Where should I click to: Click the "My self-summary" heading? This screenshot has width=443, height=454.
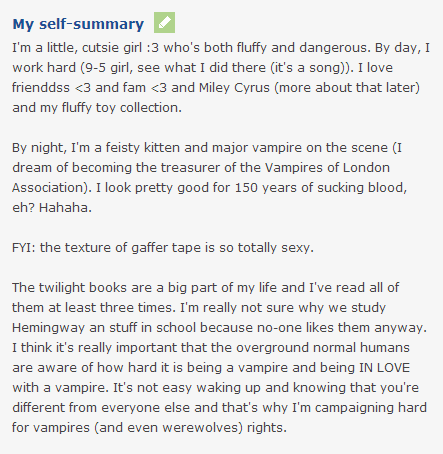78,24
